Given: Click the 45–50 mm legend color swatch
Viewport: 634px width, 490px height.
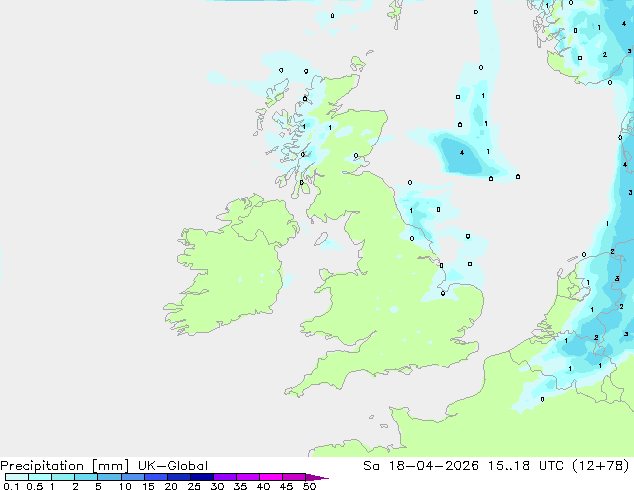Looking at the screenshot, I should tap(294, 477).
